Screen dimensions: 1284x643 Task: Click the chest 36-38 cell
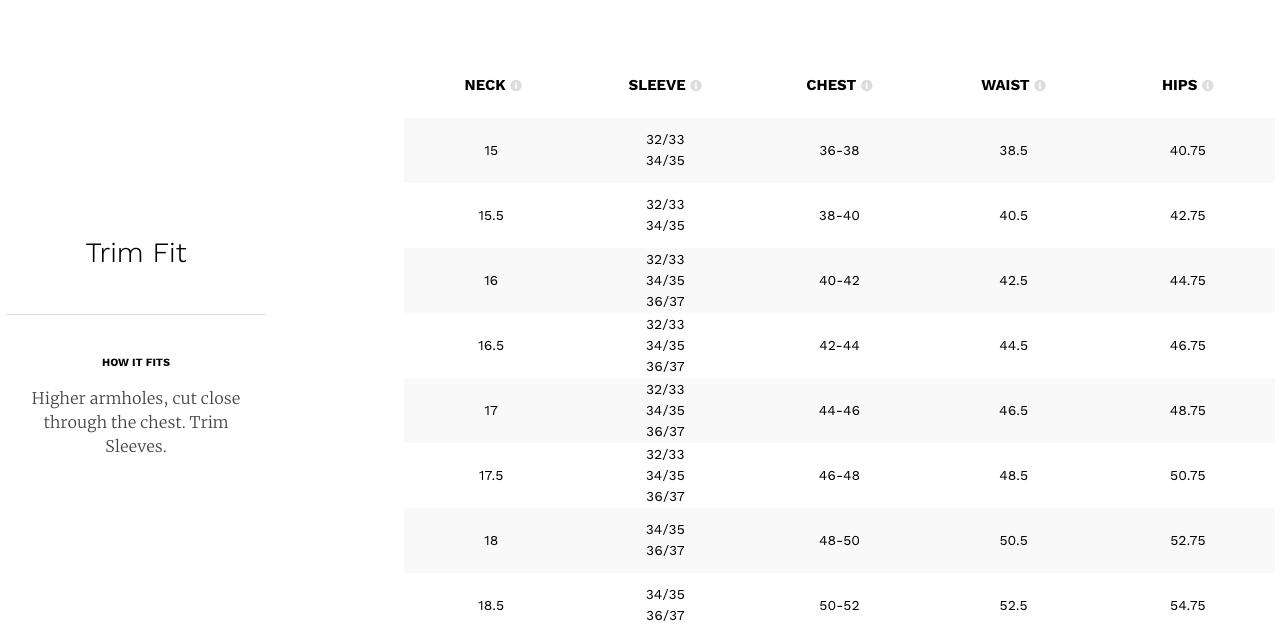click(x=839, y=151)
